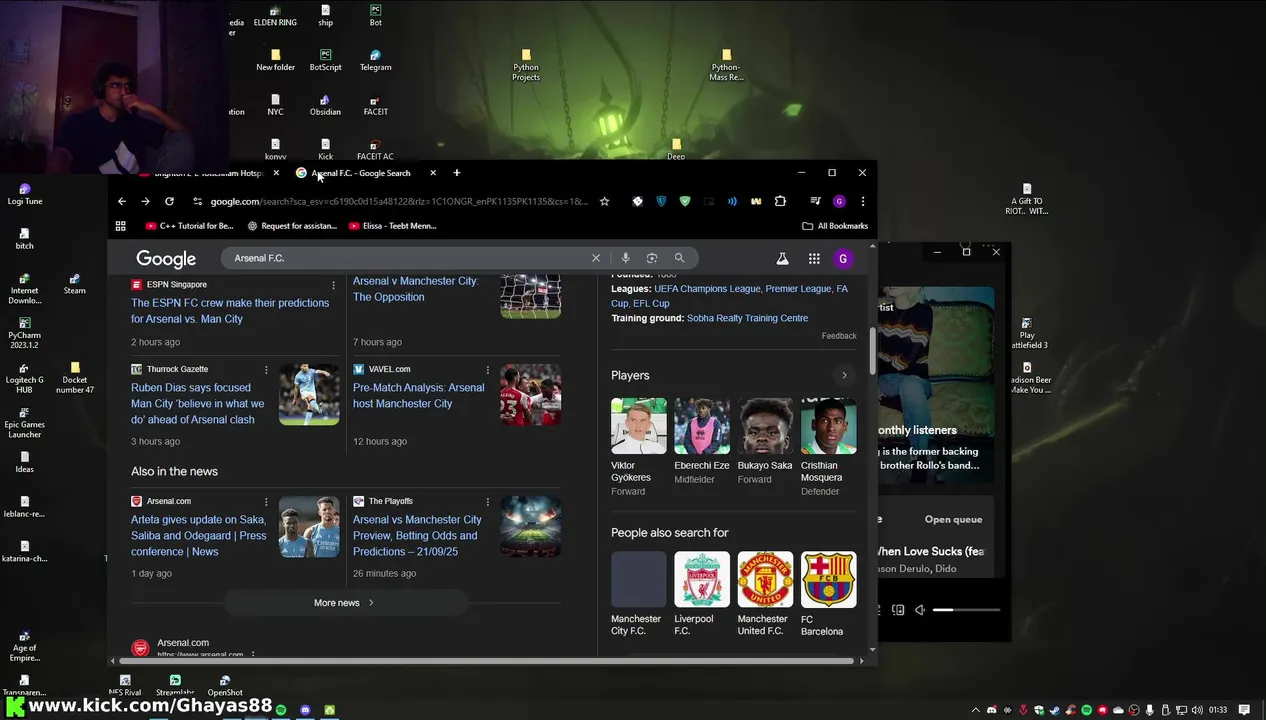The image size is (1266, 720).
Task: Switch to the Brighton vs Tottenham tab
Action: coord(209,173)
